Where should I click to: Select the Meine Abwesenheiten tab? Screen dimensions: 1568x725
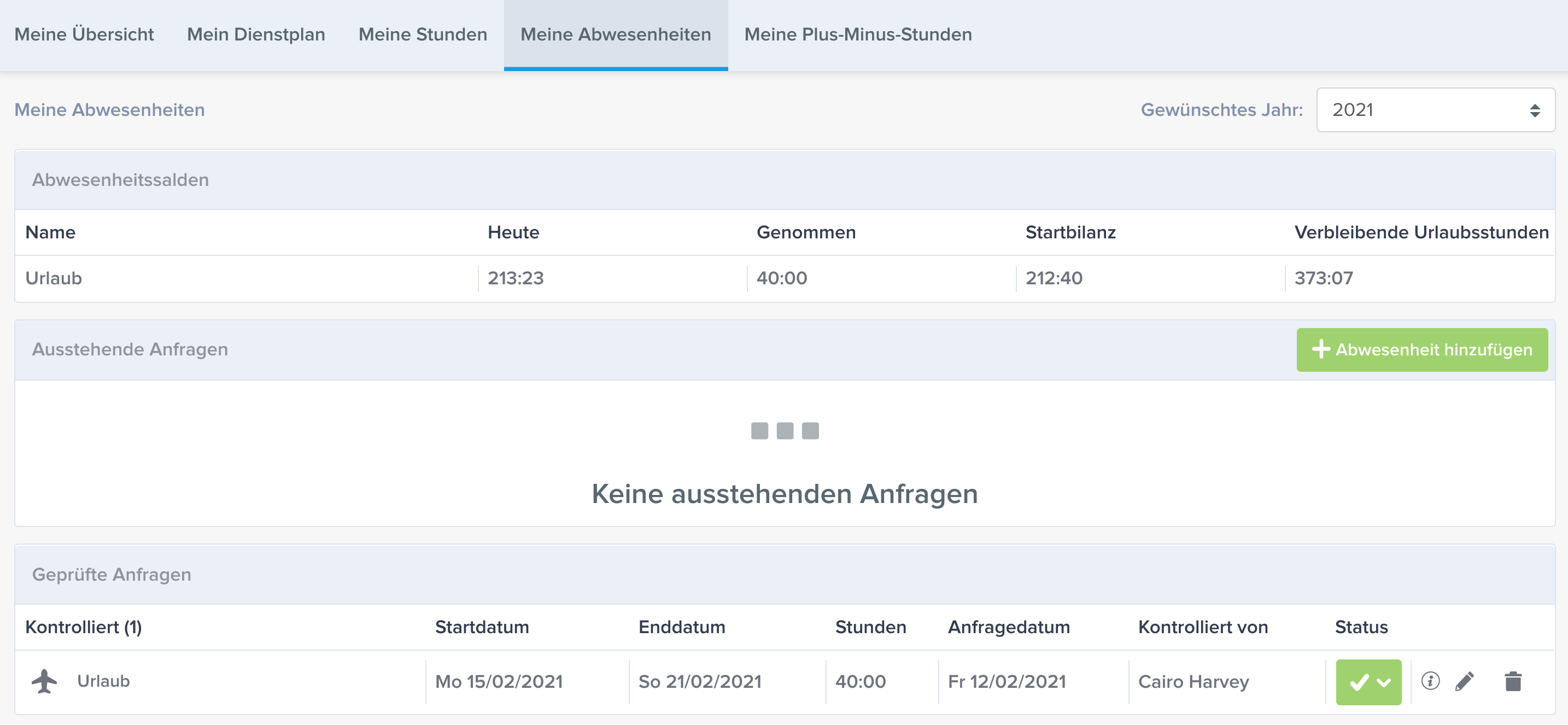point(616,34)
